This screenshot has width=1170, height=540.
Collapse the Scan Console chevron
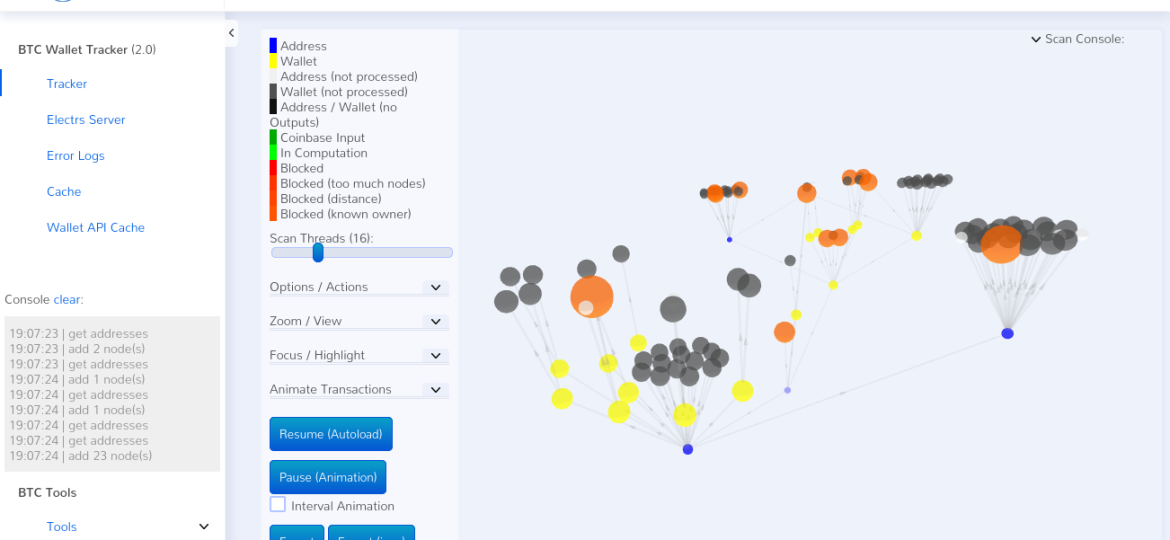[1036, 40]
